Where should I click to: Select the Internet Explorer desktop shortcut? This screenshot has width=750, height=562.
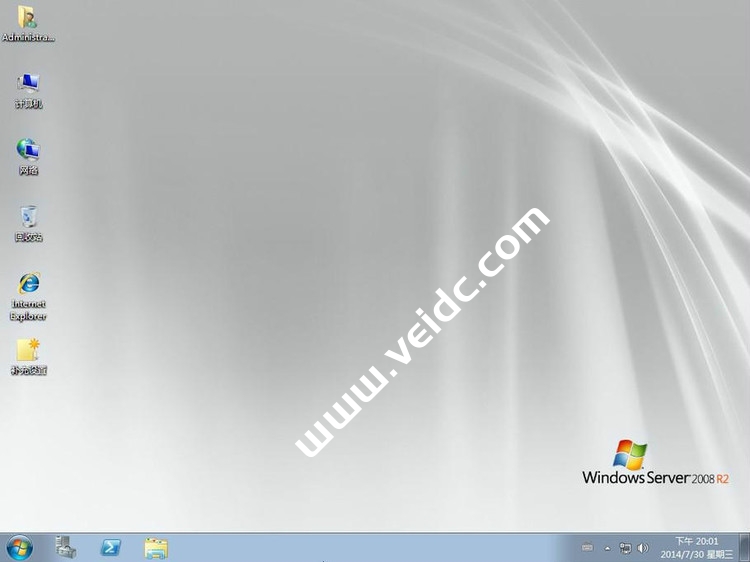[28, 297]
